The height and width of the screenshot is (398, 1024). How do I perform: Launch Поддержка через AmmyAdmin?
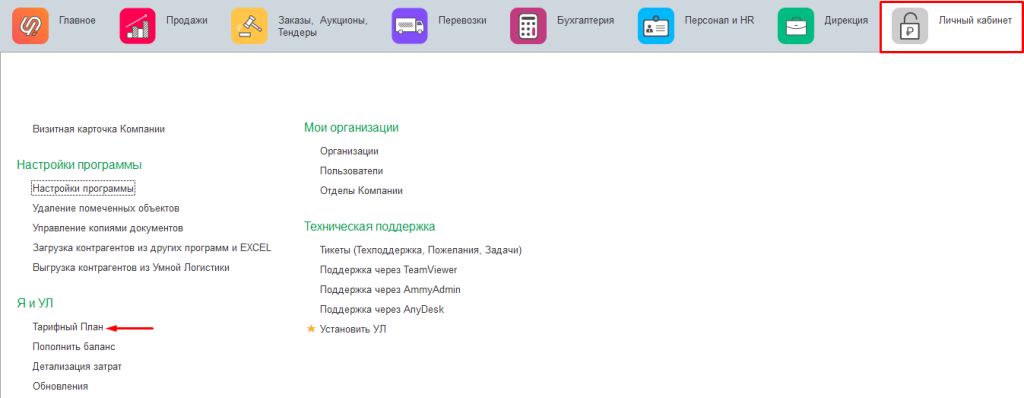pyautogui.click(x=391, y=289)
